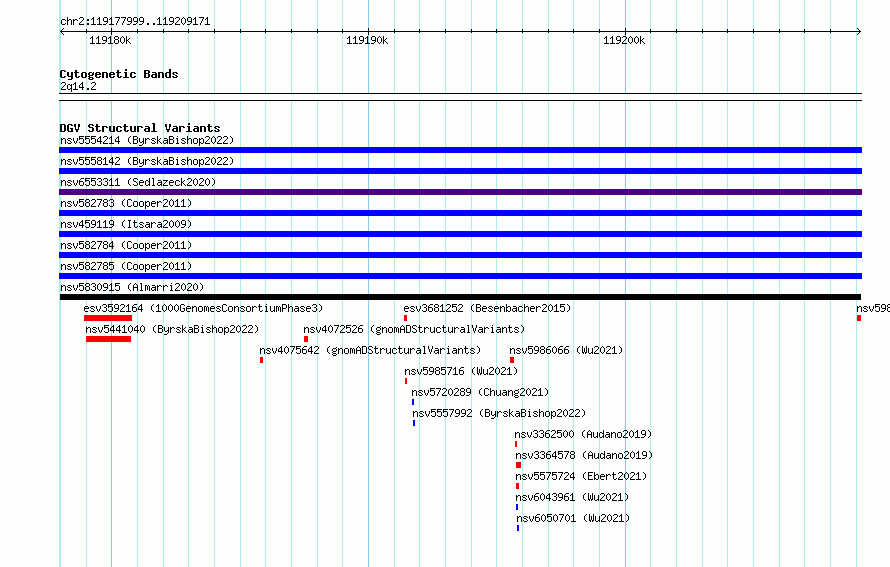Select the red marker under esv3681252
The width and height of the screenshot is (890, 567).
click(x=405, y=318)
